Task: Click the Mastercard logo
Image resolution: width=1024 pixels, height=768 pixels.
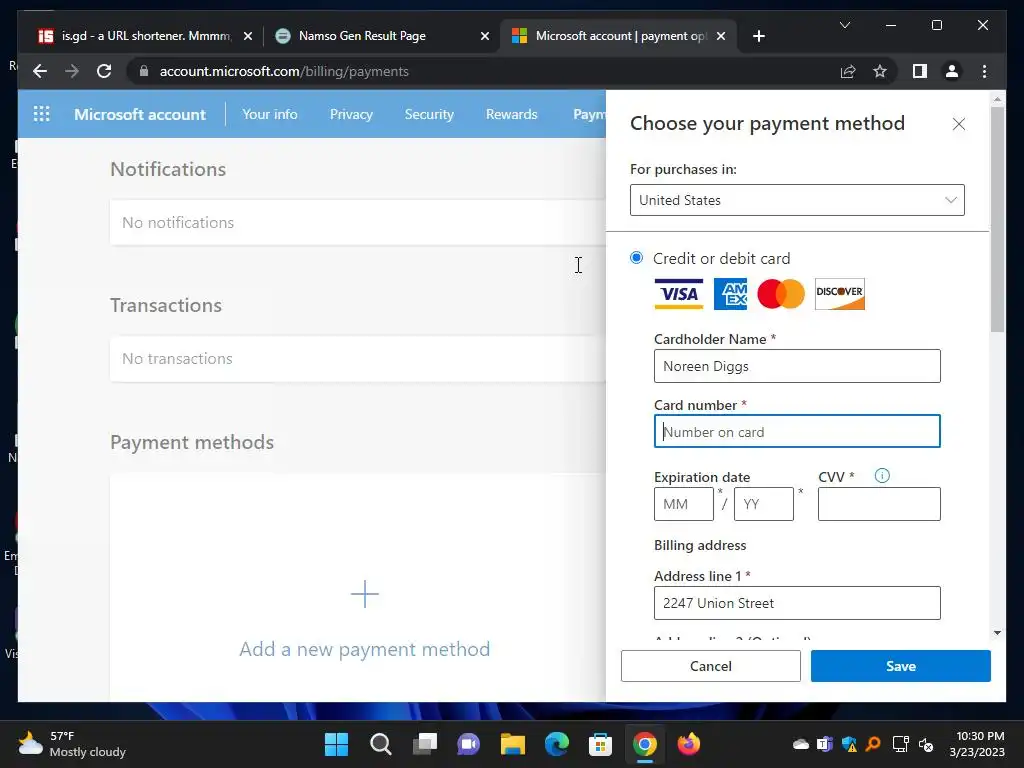Action: 781,294
